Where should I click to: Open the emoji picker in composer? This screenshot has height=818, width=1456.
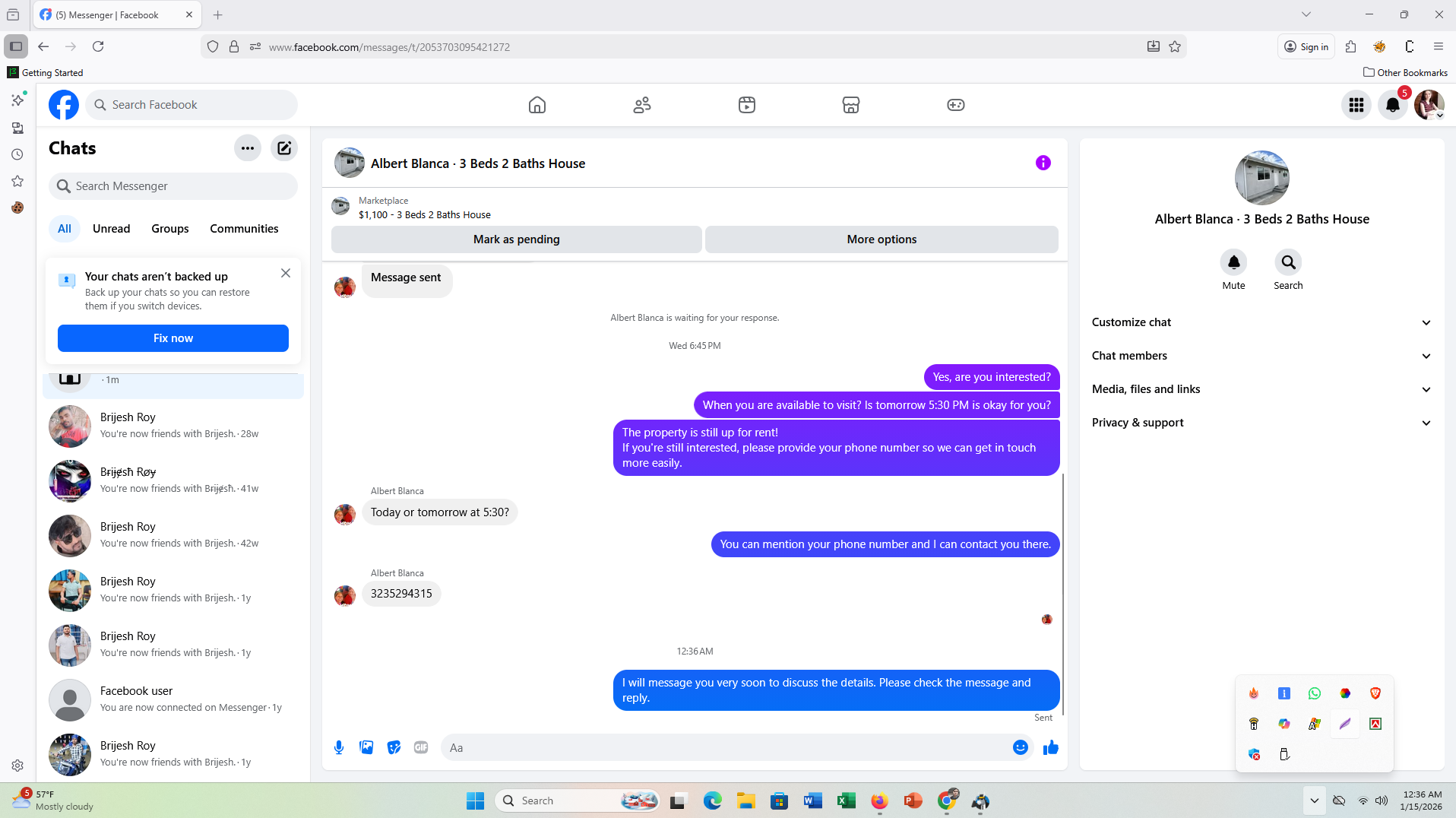(1021, 748)
